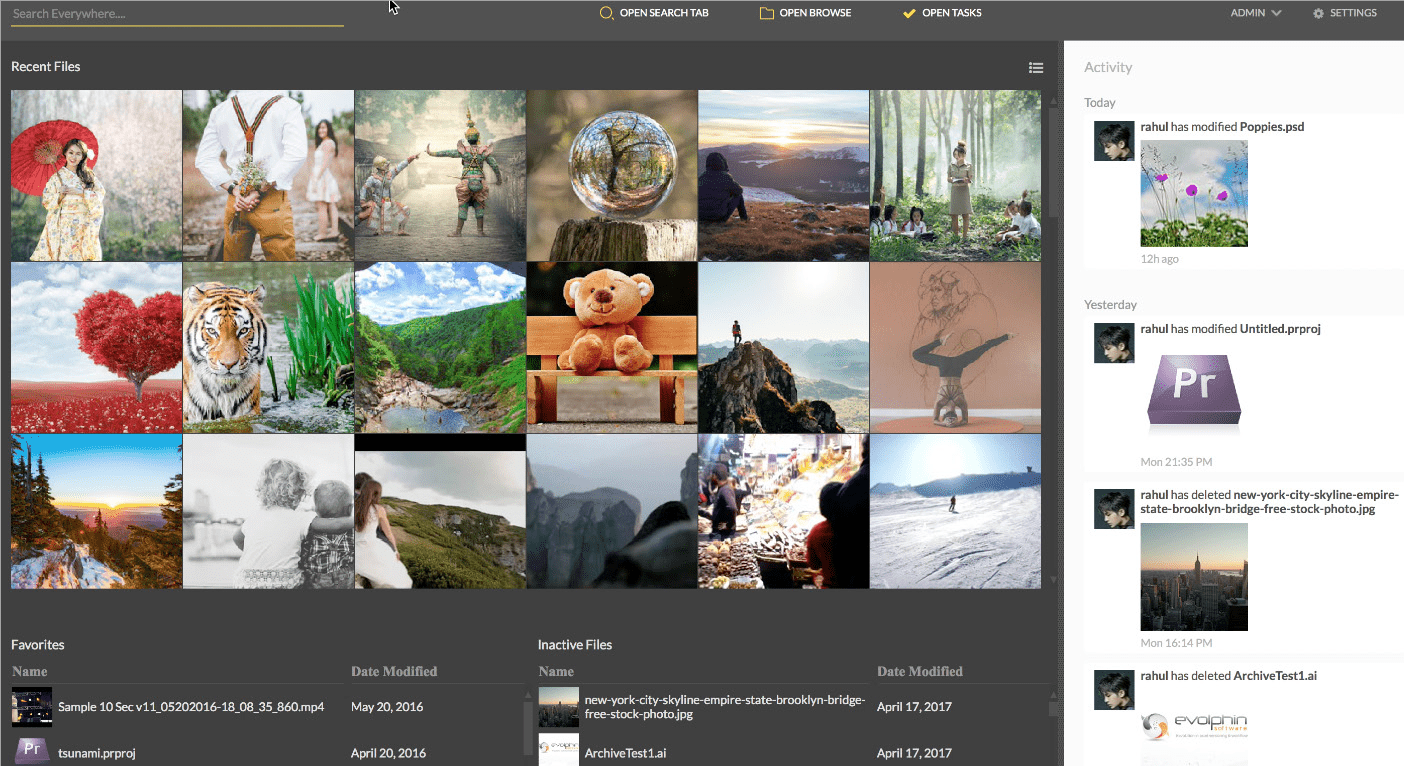Screen dimensions: 1404x766
Task: Open the headstand yoga sketch photo
Action: click(955, 347)
